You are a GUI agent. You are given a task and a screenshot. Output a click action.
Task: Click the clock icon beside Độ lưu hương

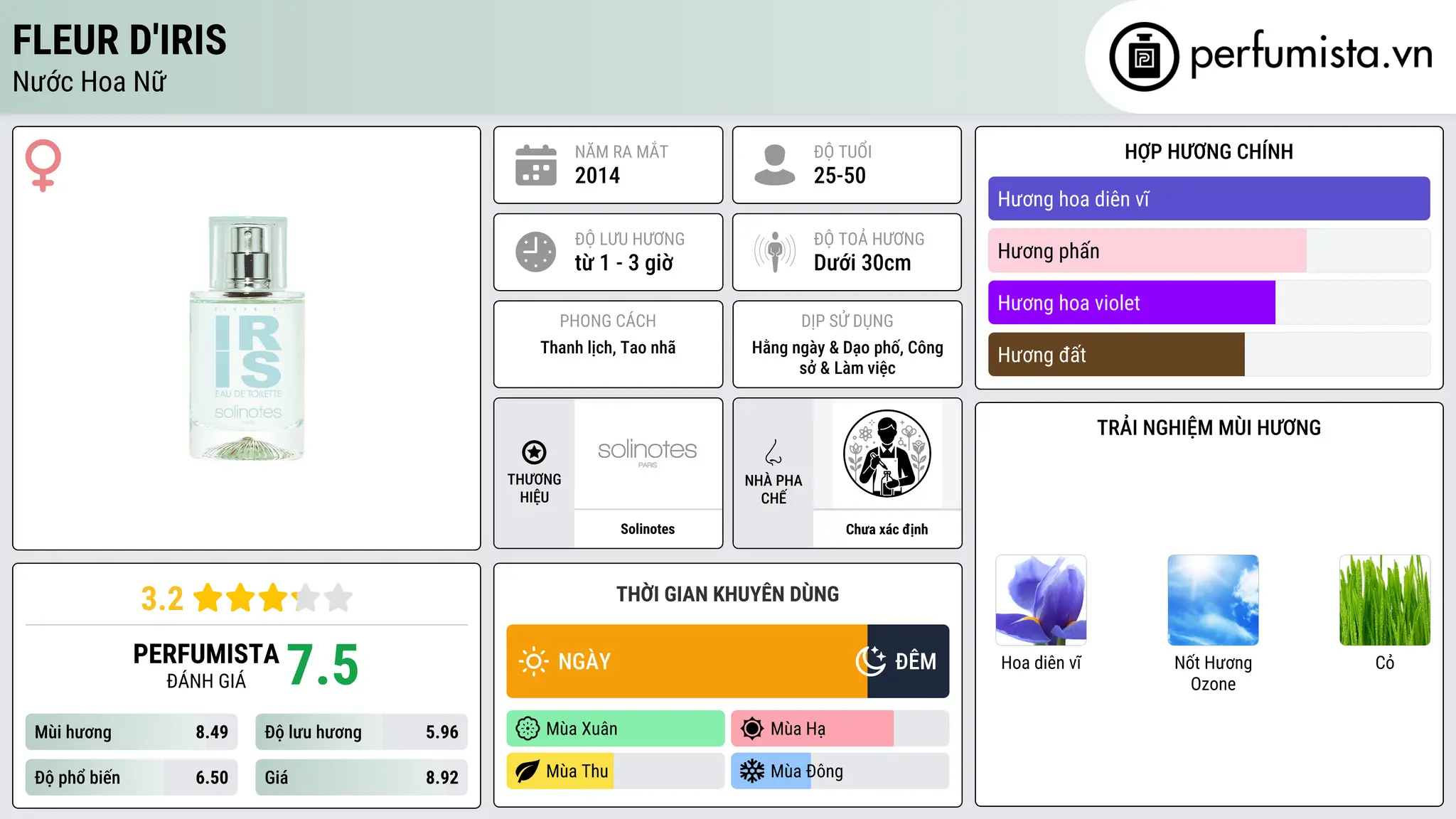(536, 252)
